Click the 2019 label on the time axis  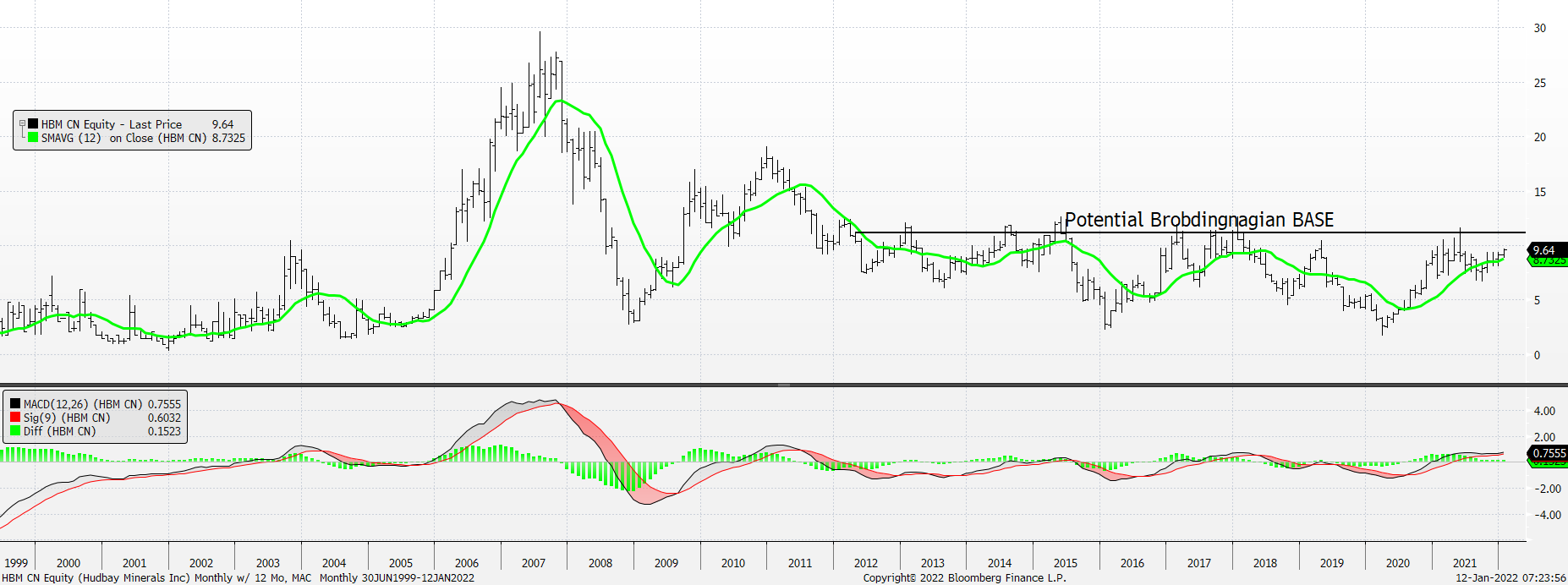point(1332,563)
